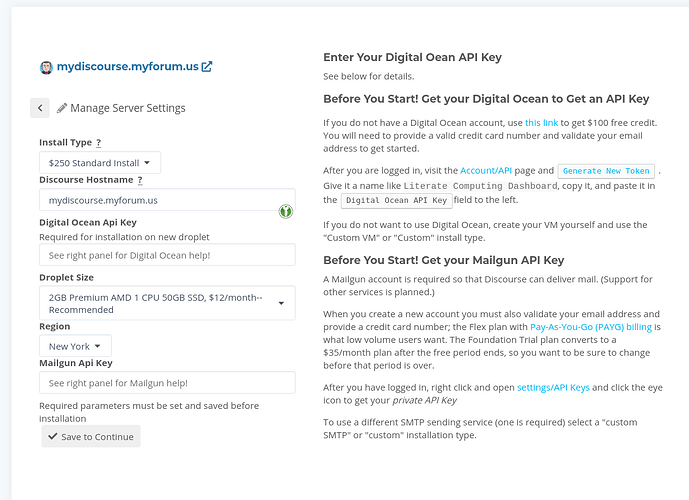The width and height of the screenshot is (689, 500).
Task: Click 'Manage Server Settings' heading text
Action: pos(128,108)
